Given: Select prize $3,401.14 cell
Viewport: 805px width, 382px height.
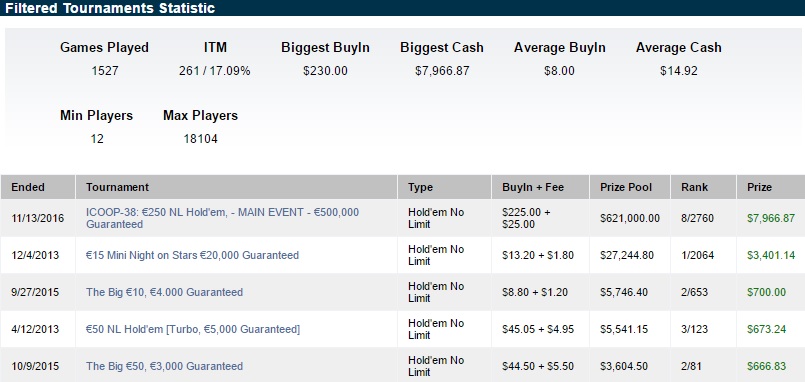Looking at the screenshot, I should pos(771,255).
